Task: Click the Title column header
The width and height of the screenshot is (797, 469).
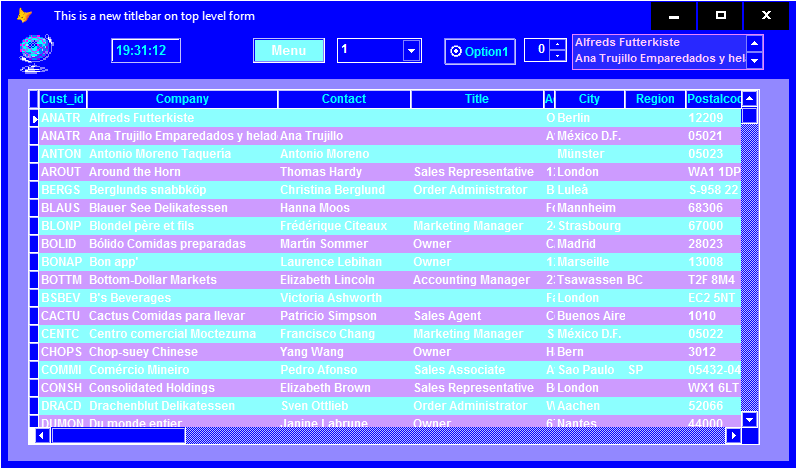Action: (477, 99)
